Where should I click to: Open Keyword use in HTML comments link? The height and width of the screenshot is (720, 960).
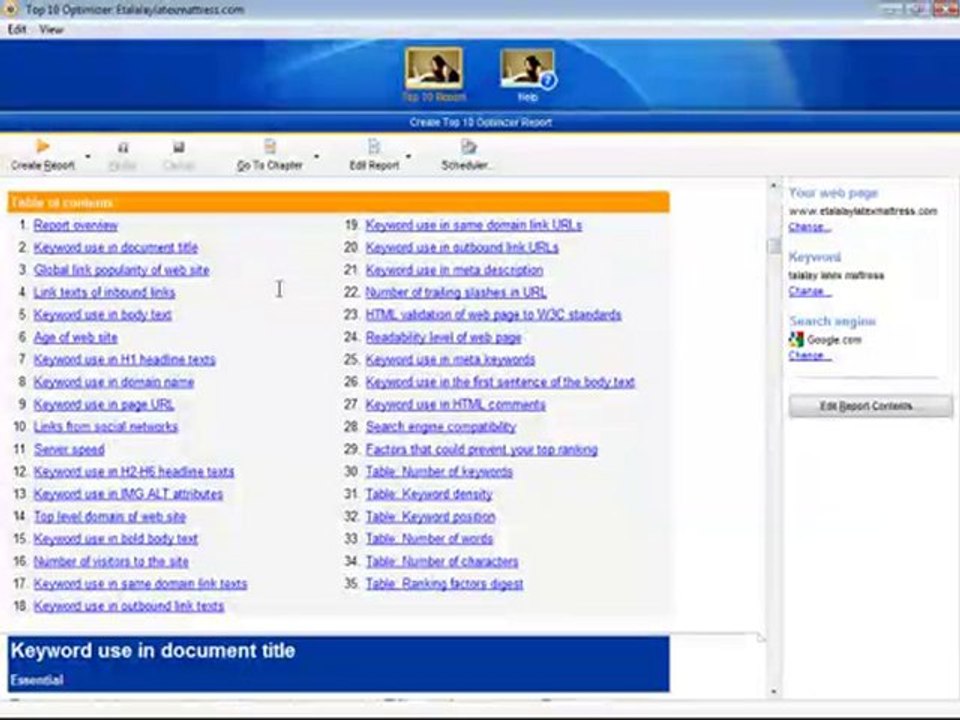[x=456, y=405]
